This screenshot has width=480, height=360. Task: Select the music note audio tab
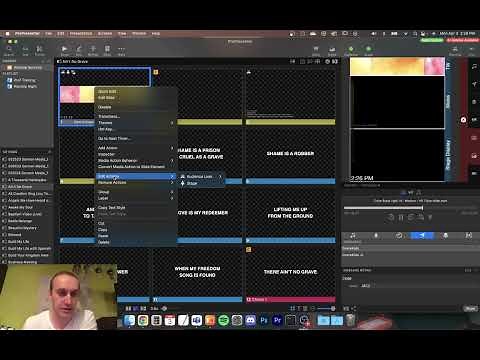pyautogui.click(x=353, y=235)
